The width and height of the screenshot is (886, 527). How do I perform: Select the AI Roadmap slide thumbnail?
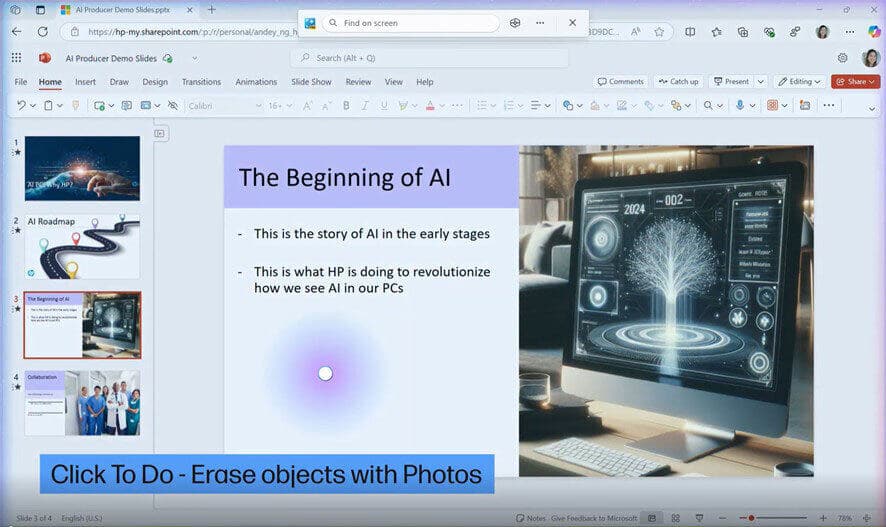(82, 246)
